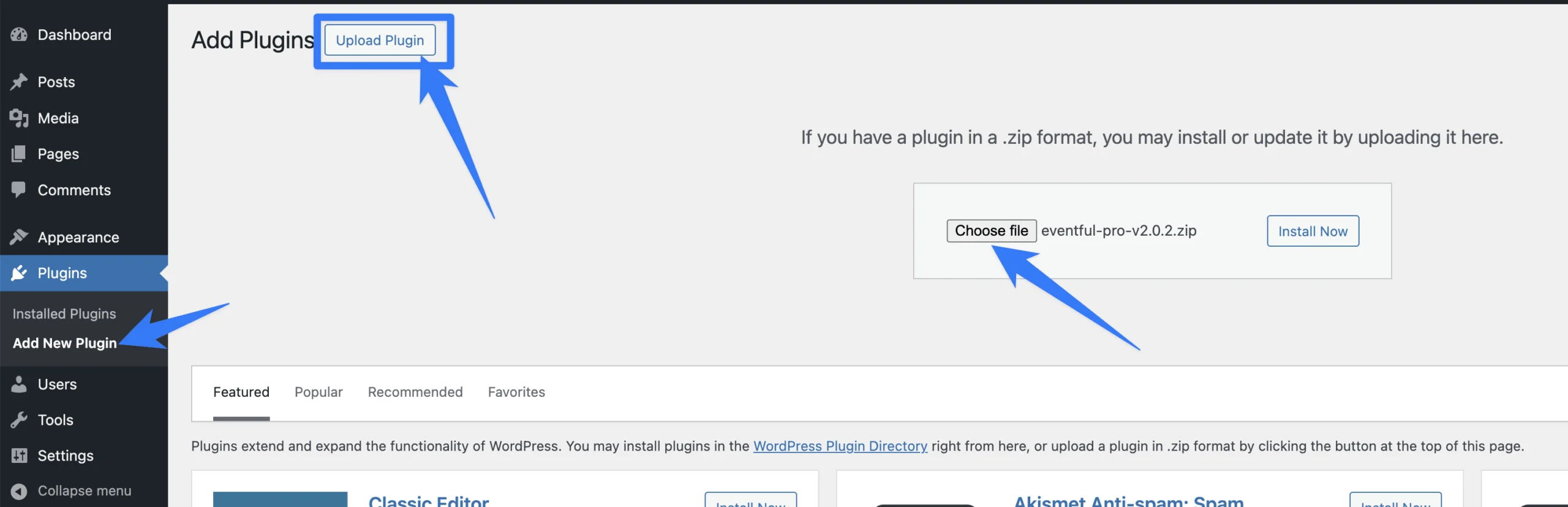Open Installed Plugins submenu item
1568x507 pixels.
[x=64, y=314]
